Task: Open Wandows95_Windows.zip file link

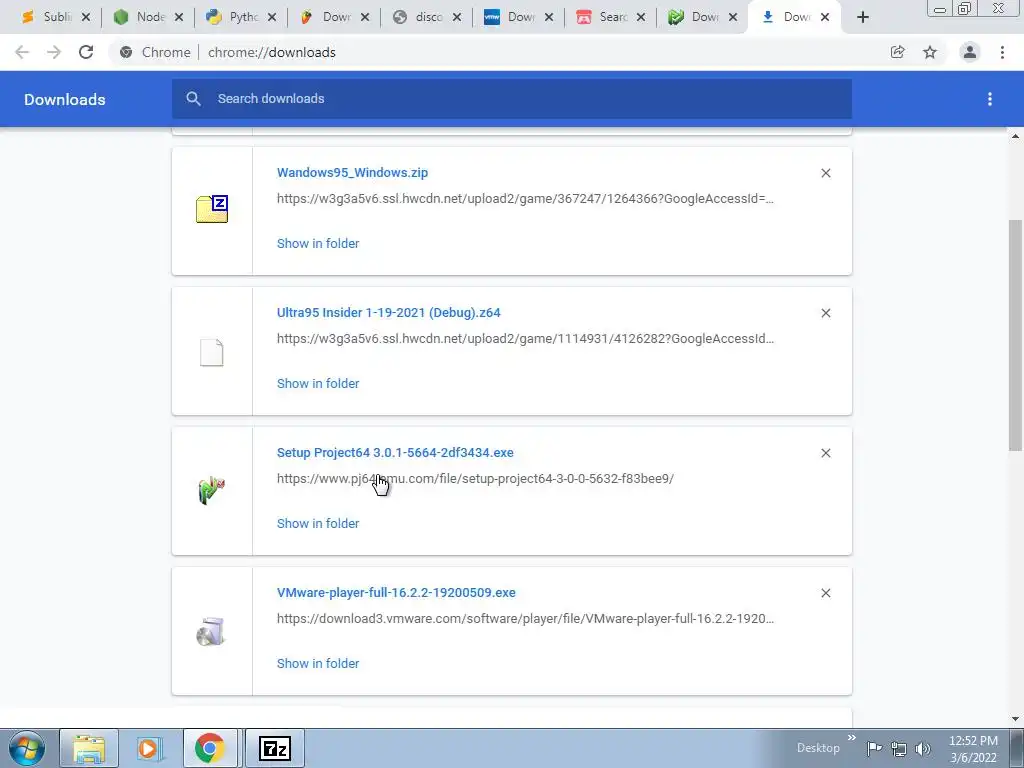Action: pyautogui.click(x=353, y=172)
